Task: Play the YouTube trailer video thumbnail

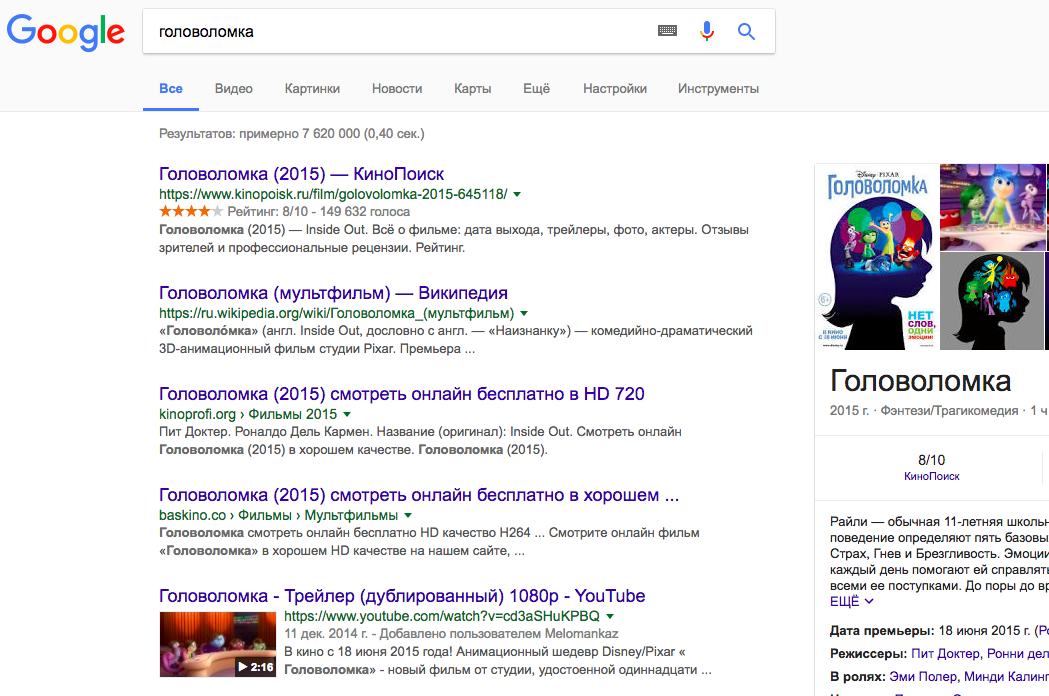Action: tap(218, 644)
